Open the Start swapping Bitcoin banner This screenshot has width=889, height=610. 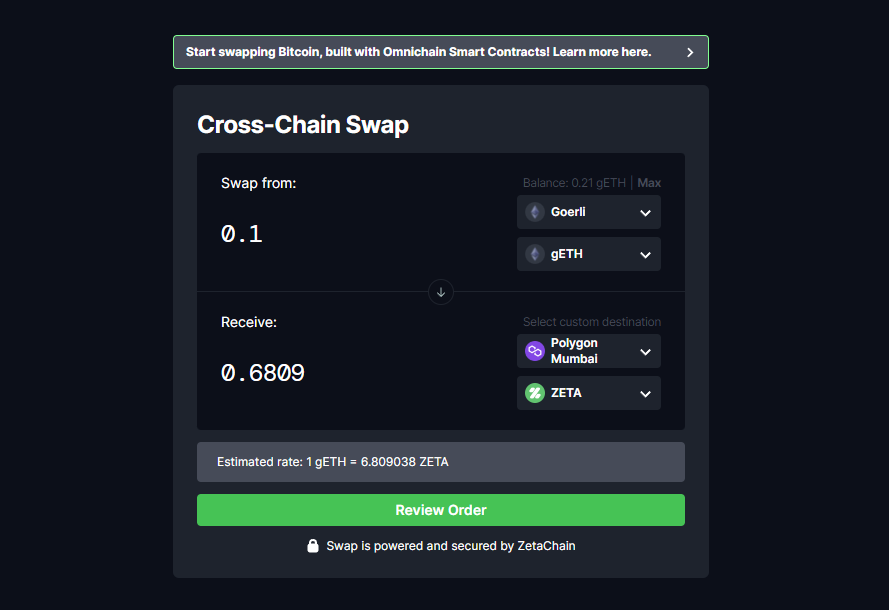click(x=441, y=52)
